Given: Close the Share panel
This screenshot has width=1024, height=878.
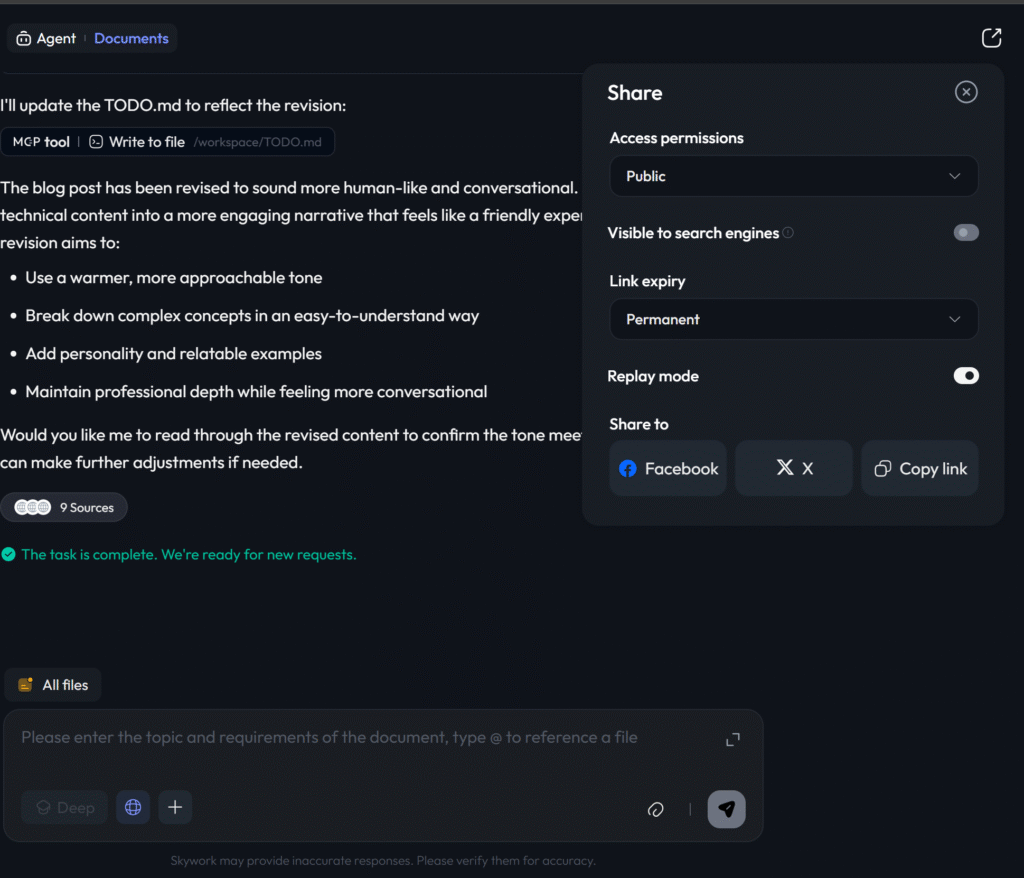Looking at the screenshot, I should 965,92.
